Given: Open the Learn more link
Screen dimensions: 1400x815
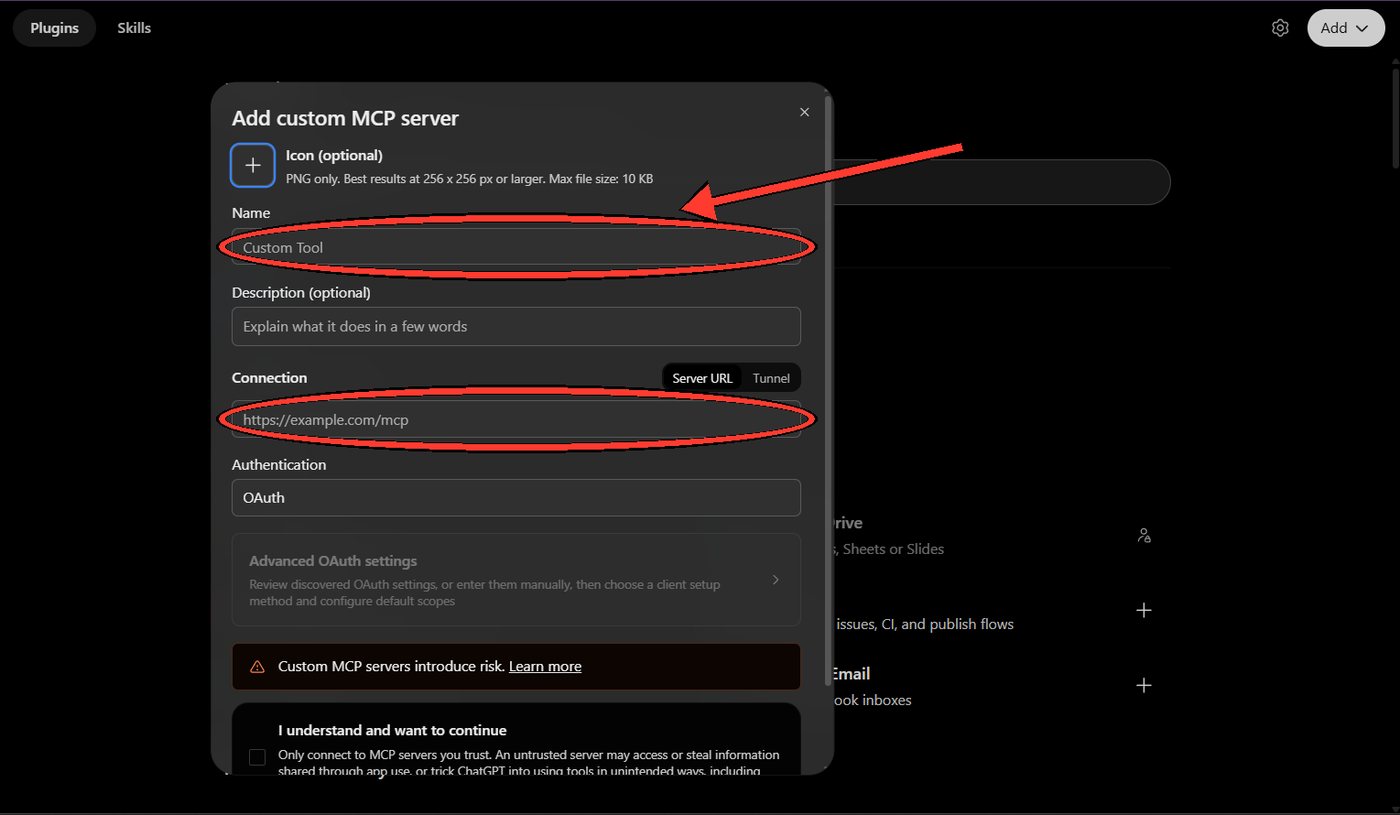Looking at the screenshot, I should click(x=545, y=666).
